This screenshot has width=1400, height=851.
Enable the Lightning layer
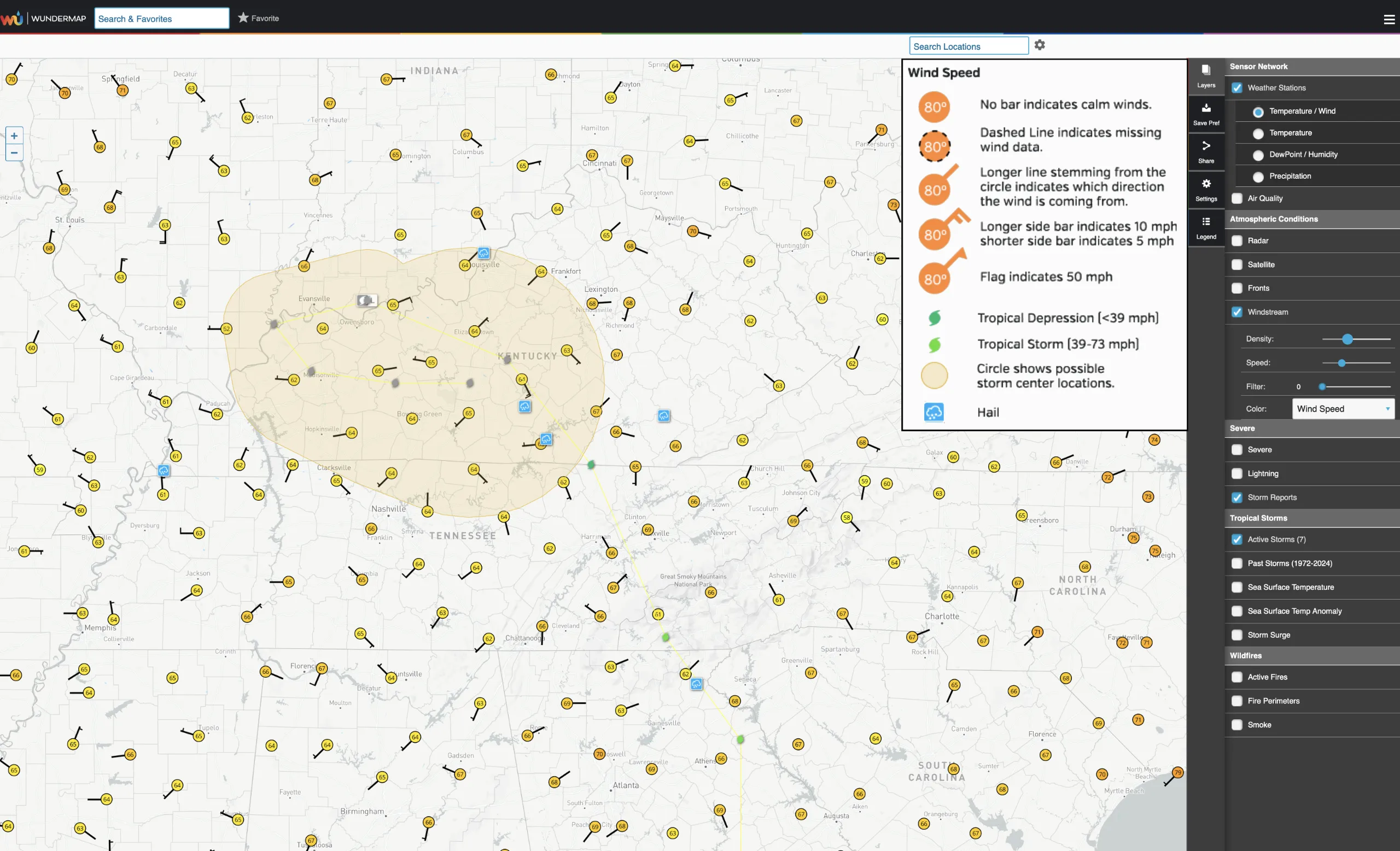tap(1238, 473)
